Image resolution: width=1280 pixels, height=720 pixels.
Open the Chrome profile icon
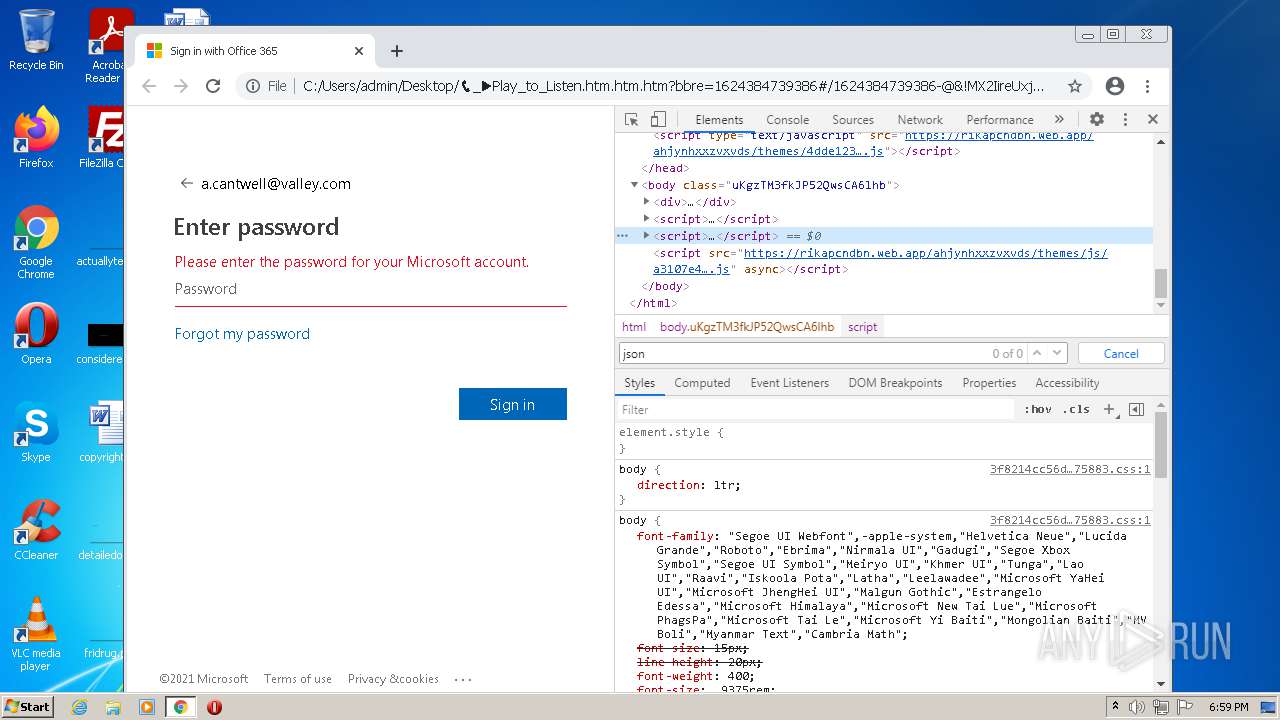click(1115, 86)
